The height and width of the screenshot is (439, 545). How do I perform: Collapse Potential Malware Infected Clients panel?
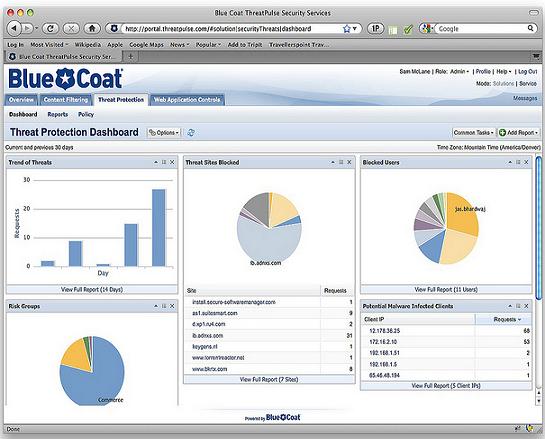pos(510,306)
